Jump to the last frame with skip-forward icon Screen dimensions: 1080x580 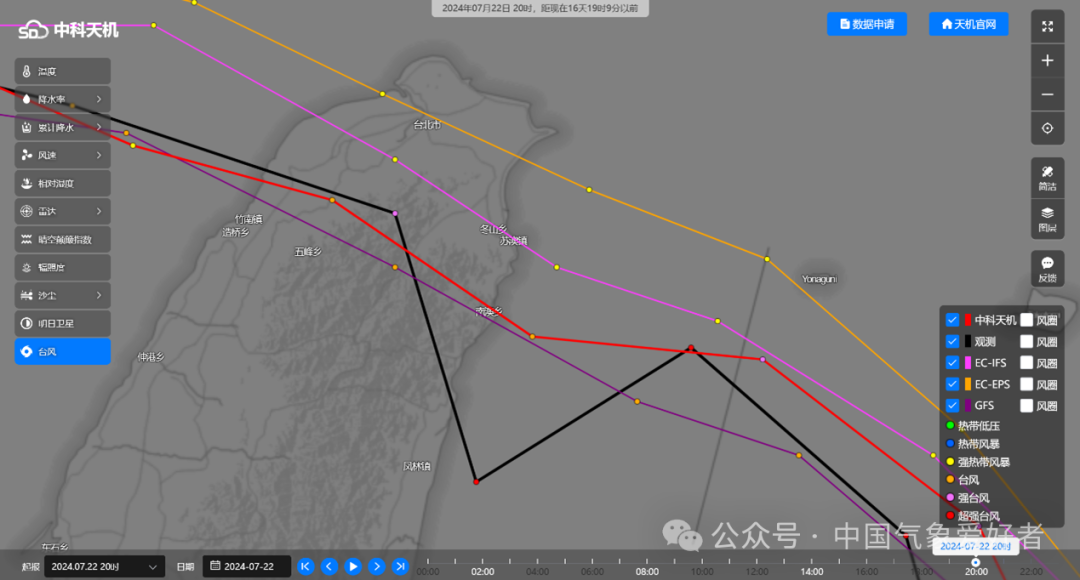(x=400, y=566)
